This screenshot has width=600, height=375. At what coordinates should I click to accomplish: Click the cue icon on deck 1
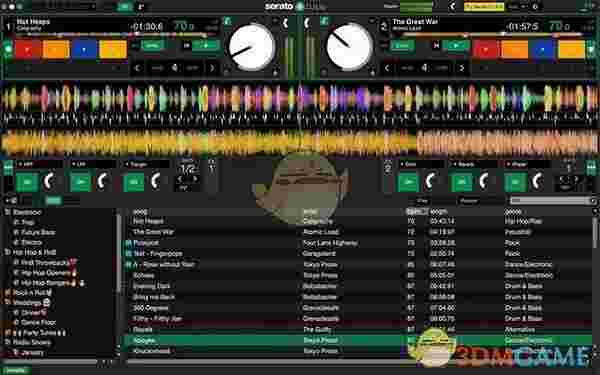pos(186,46)
